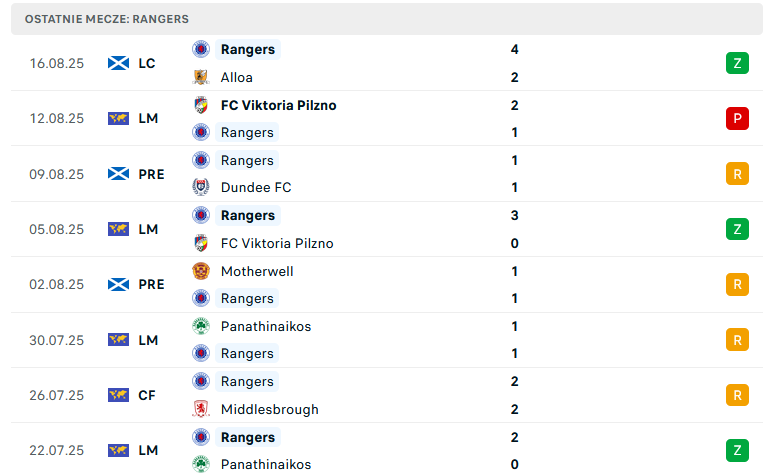Open the 22.07.25 LM match row
This screenshot has height=473, width=771.
click(x=387, y=450)
